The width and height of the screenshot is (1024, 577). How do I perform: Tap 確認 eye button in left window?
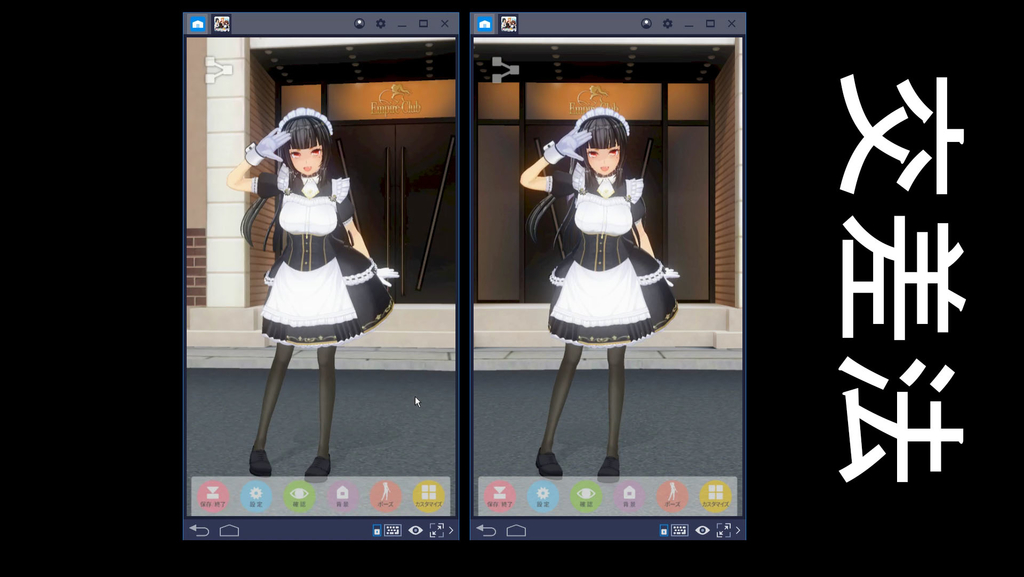pyautogui.click(x=299, y=496)
